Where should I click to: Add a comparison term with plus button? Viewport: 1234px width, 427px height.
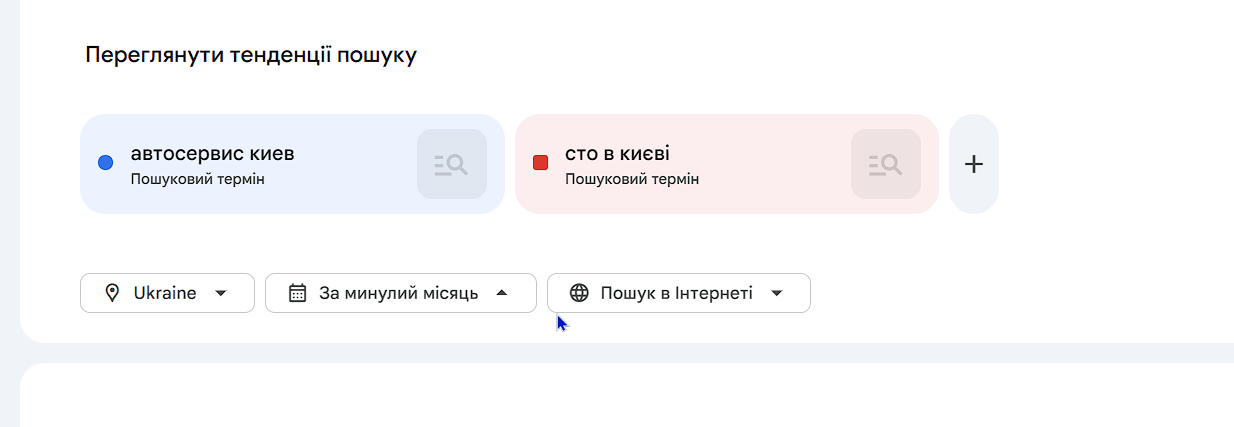pos(973,164)
